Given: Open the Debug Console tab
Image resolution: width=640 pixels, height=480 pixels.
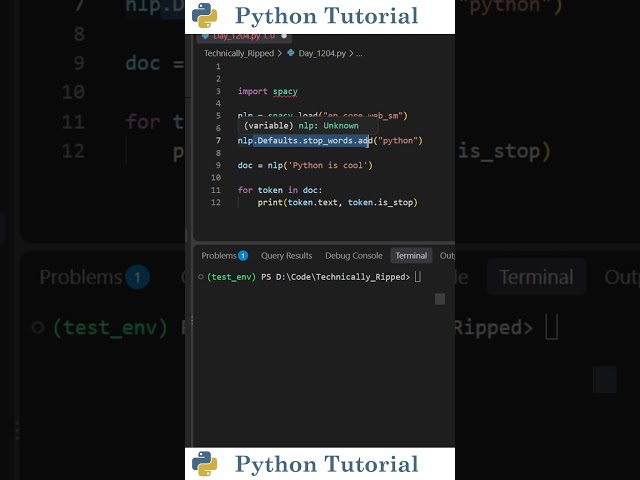Looking at the screenshot, I should pyautogui.click(x=353, y=256).
